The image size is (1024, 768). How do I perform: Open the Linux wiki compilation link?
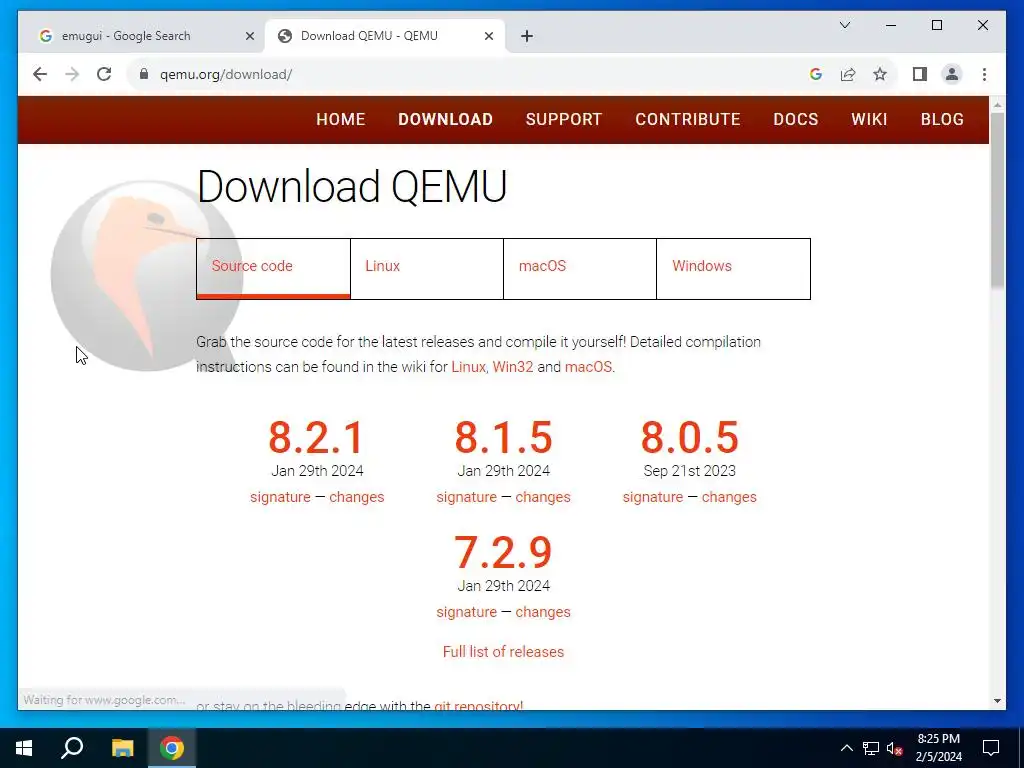pyautogui.click(x=468, y=367)
